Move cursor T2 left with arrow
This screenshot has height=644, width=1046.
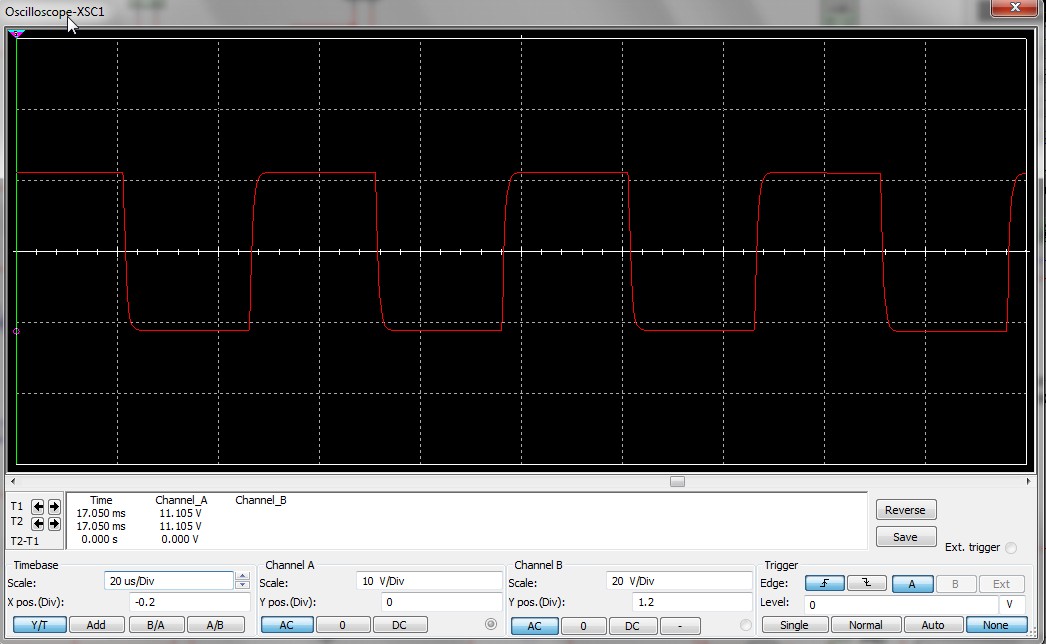38,523
